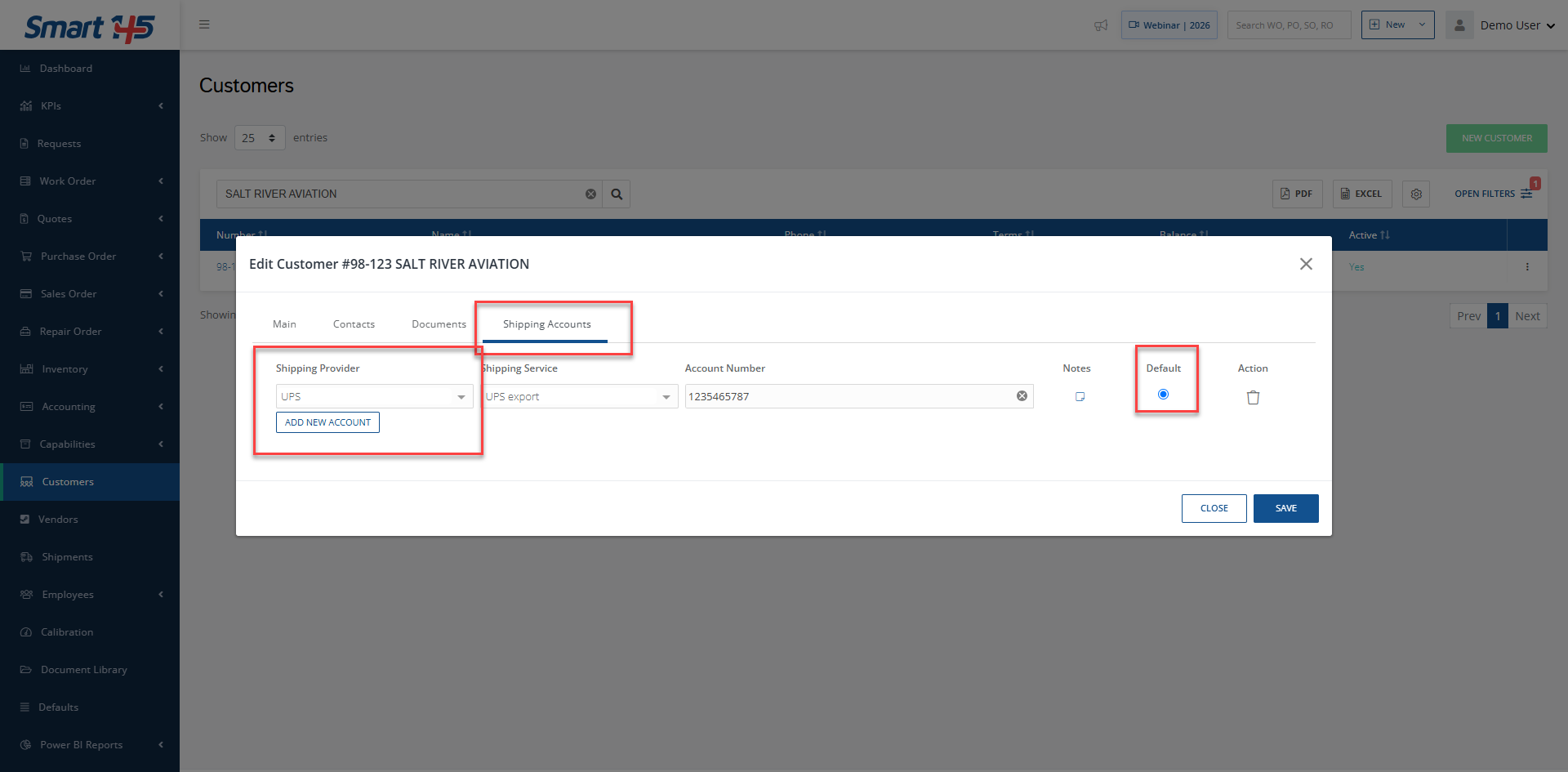Click the search magnifier icon

(x=617, y=194)
